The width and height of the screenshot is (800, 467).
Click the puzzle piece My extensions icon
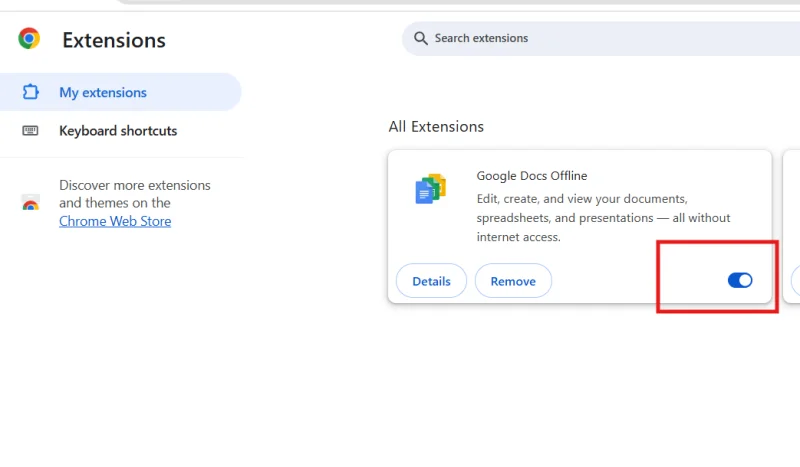30,92
